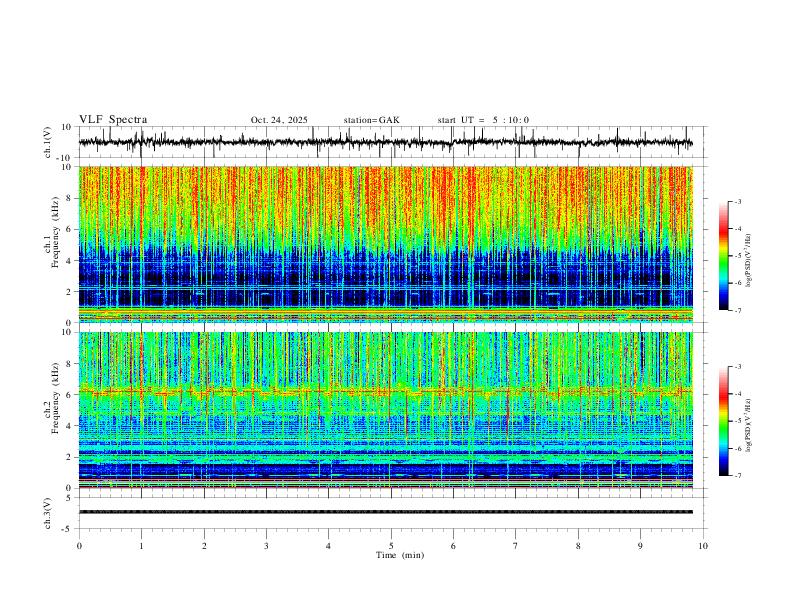This screenshot has width=792, height=612.
Task: Click the "-5" tick on ch.3(V) axis
Action: pos(68,529)
